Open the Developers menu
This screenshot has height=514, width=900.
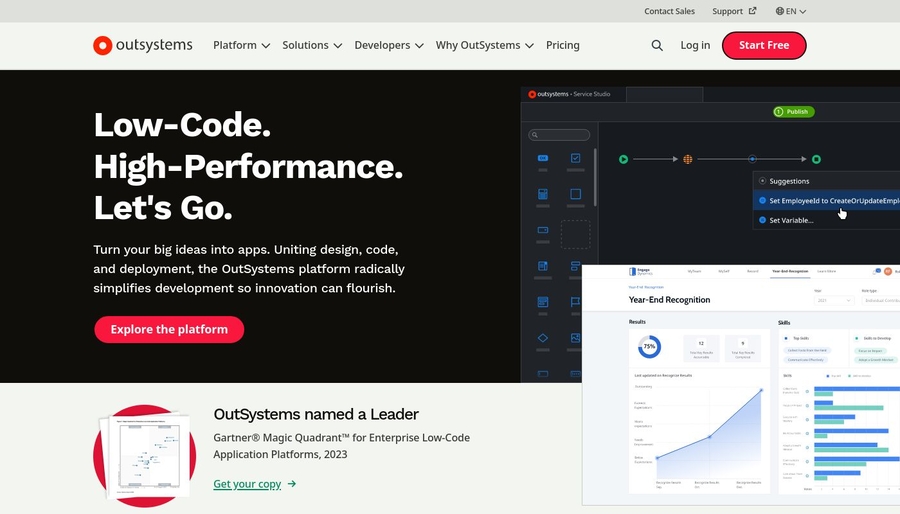click(x=388, y=45)
